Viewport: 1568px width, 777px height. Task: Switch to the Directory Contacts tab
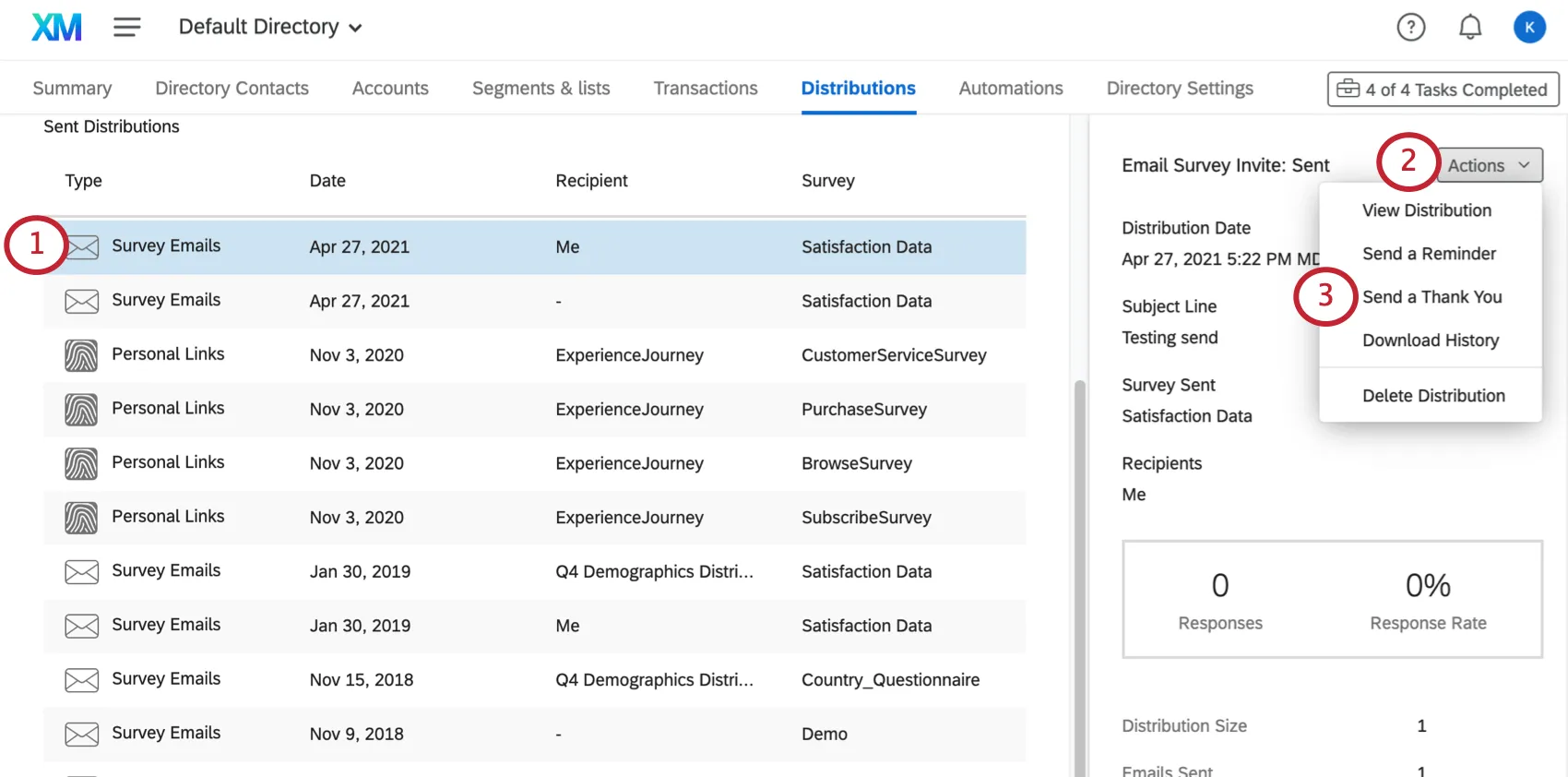232,89
